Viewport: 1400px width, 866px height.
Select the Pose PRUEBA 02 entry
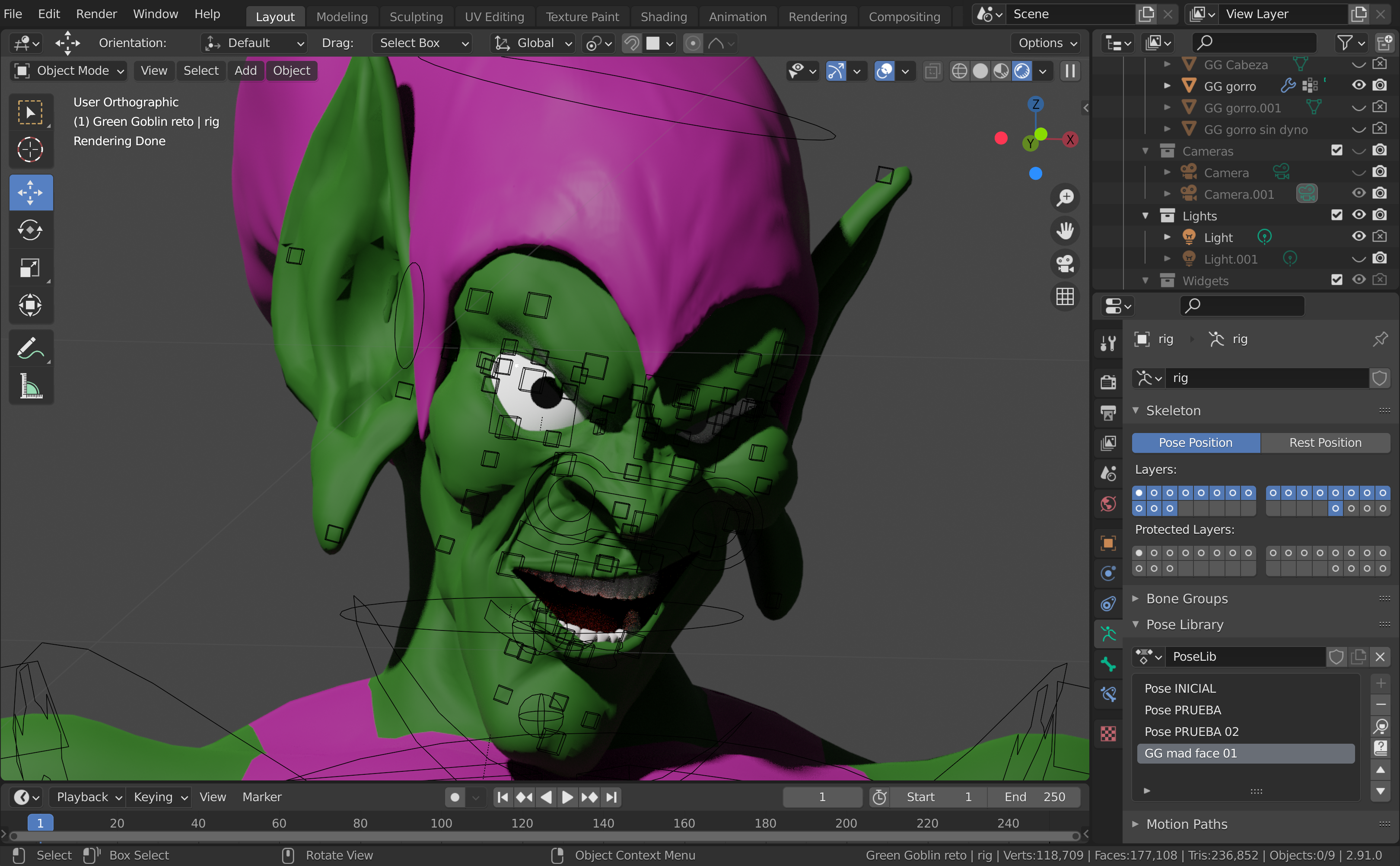[1191, 732]
